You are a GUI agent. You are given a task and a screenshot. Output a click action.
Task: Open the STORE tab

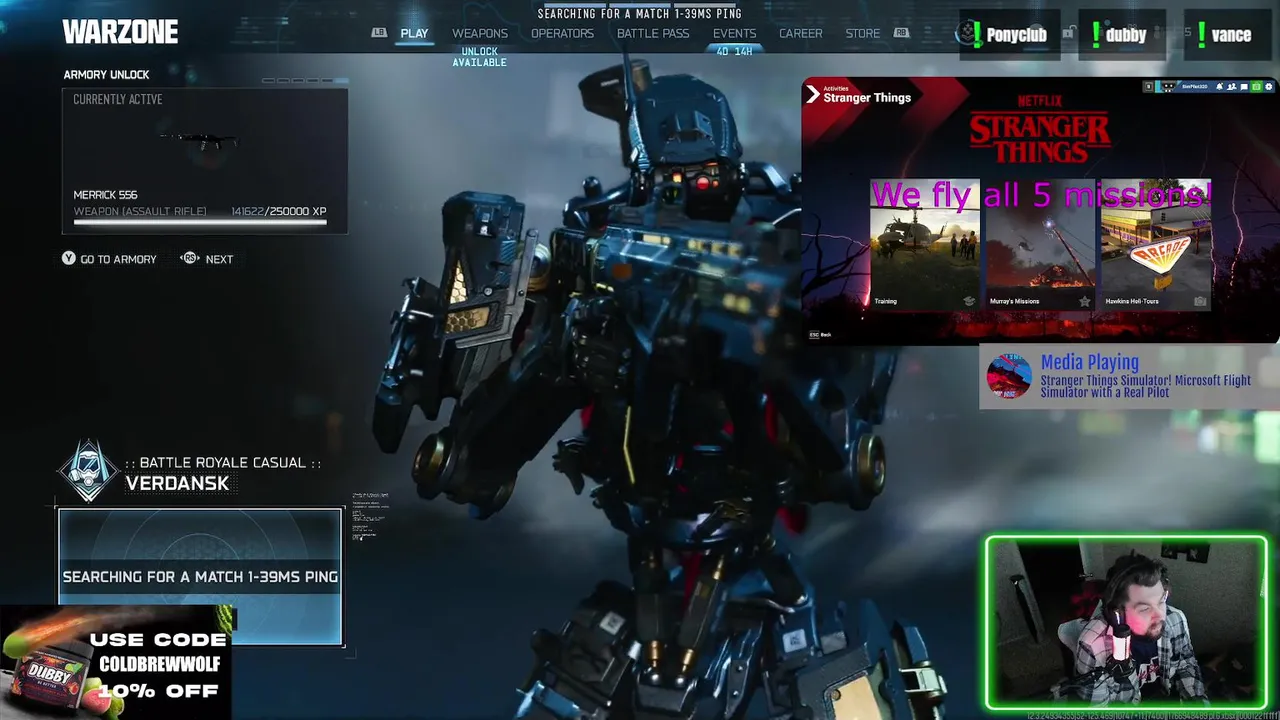(863, 33)
